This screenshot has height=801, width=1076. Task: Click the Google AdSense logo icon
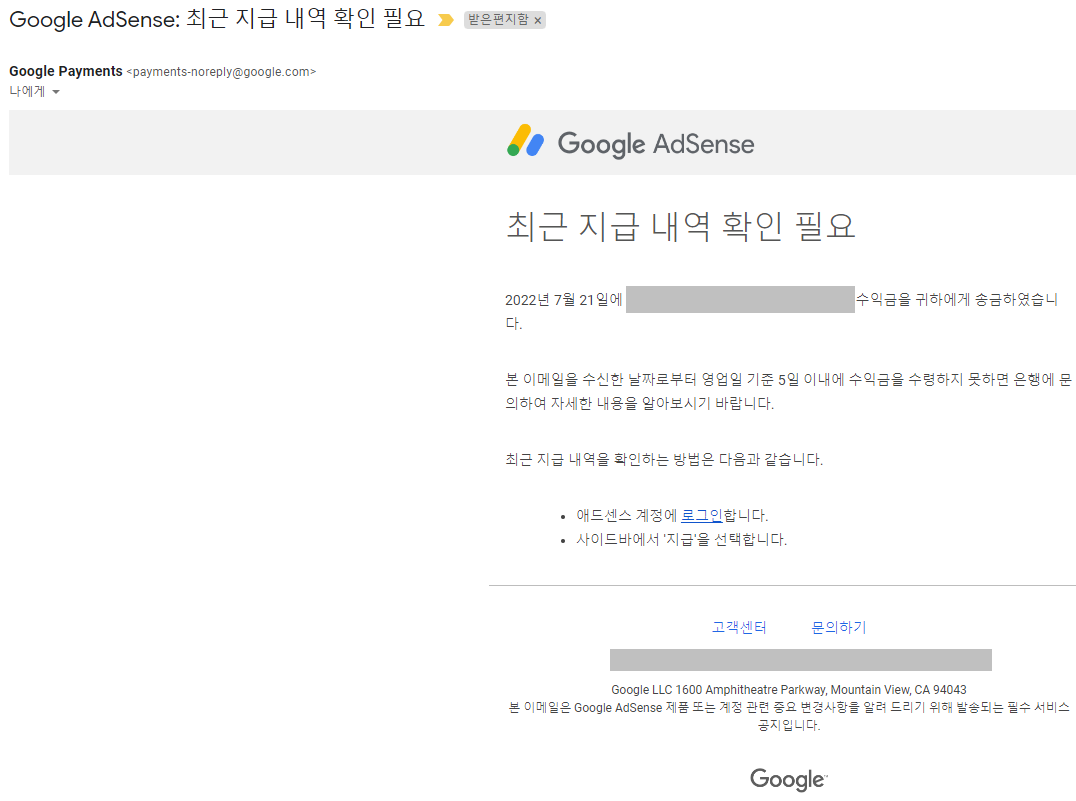pyautogui.click(x=526, y=141)
